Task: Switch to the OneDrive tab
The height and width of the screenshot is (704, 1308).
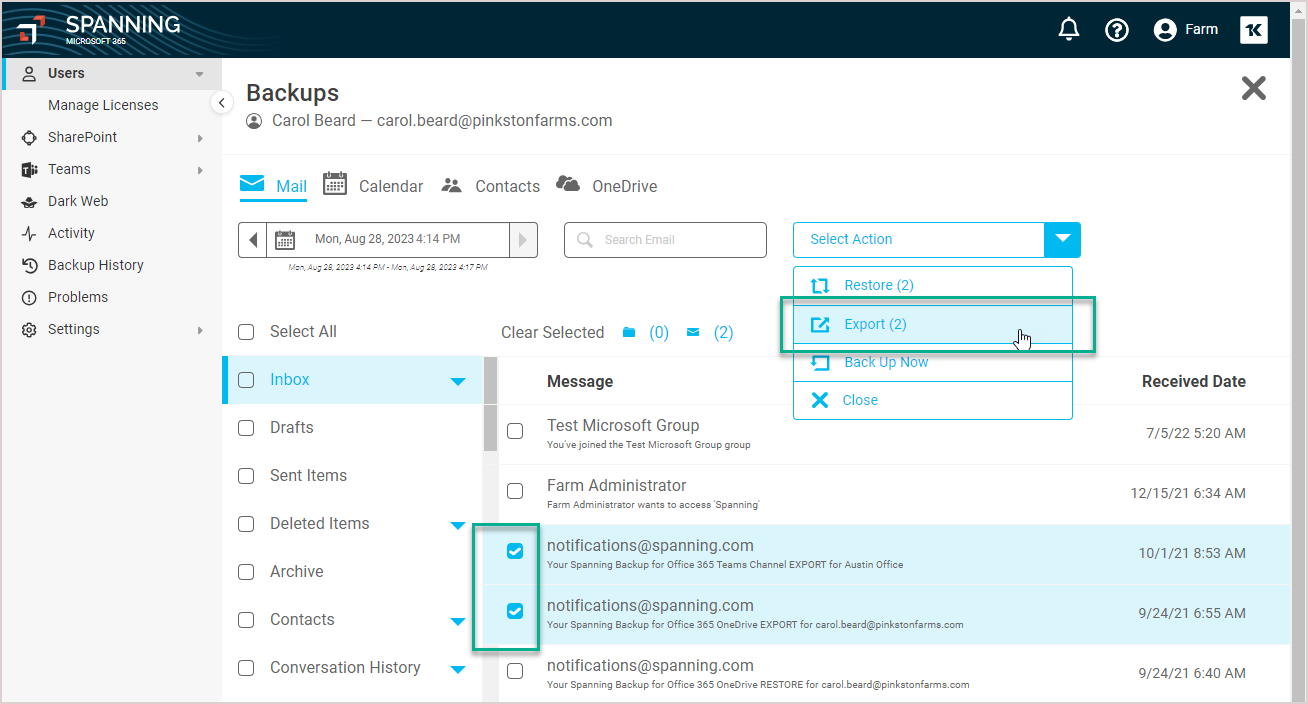Action: click(x=606, y=186)
